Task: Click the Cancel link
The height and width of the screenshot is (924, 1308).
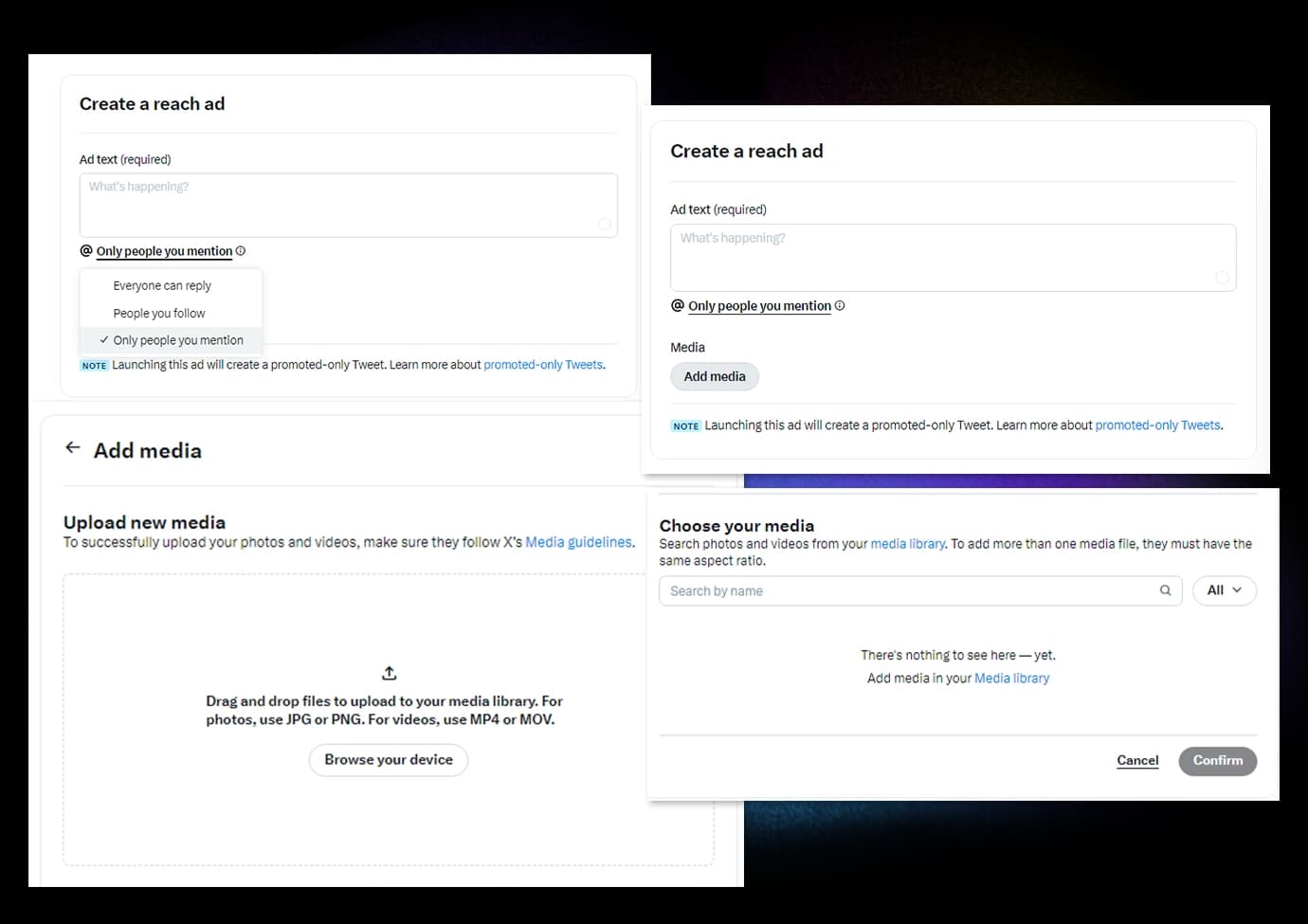Action: (1137, 761)
